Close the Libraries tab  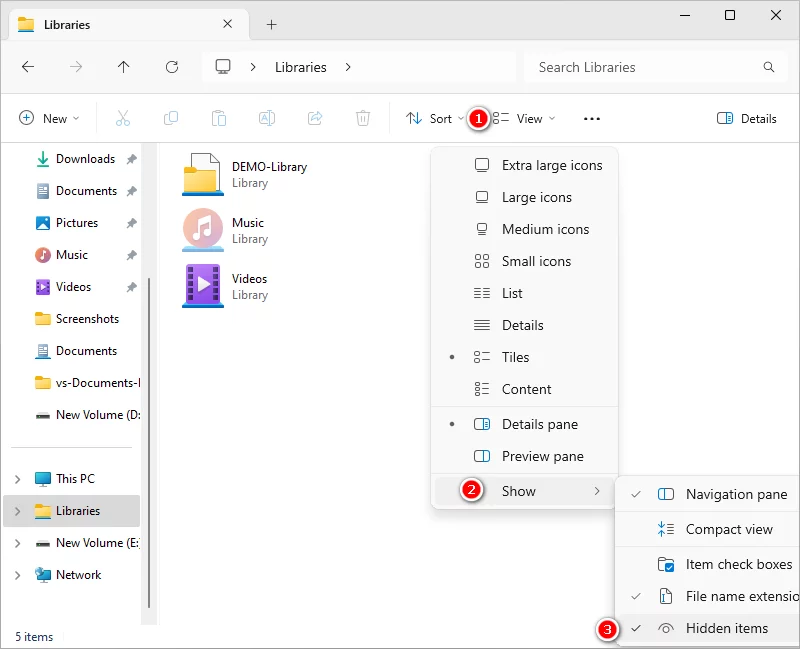click(228, 24)
